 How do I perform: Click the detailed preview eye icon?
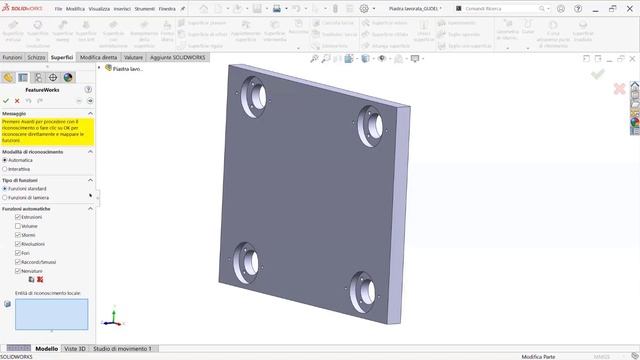pyautogui.click(x=90, y=101)
